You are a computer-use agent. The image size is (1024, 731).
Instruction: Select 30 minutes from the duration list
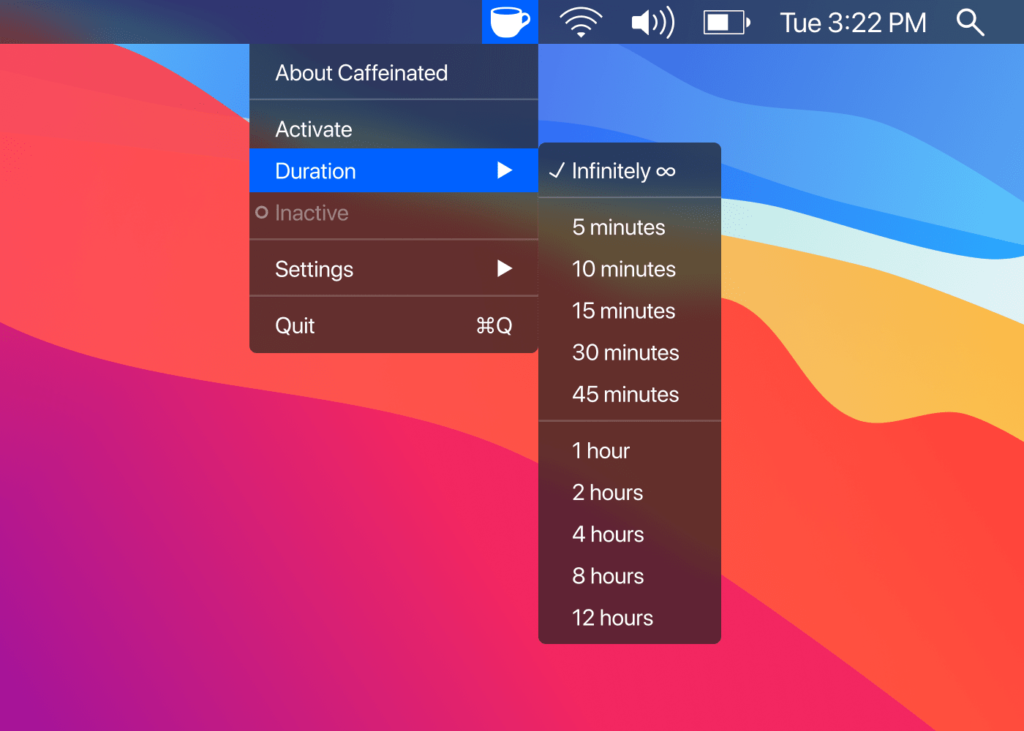click(x=624, y=353)
